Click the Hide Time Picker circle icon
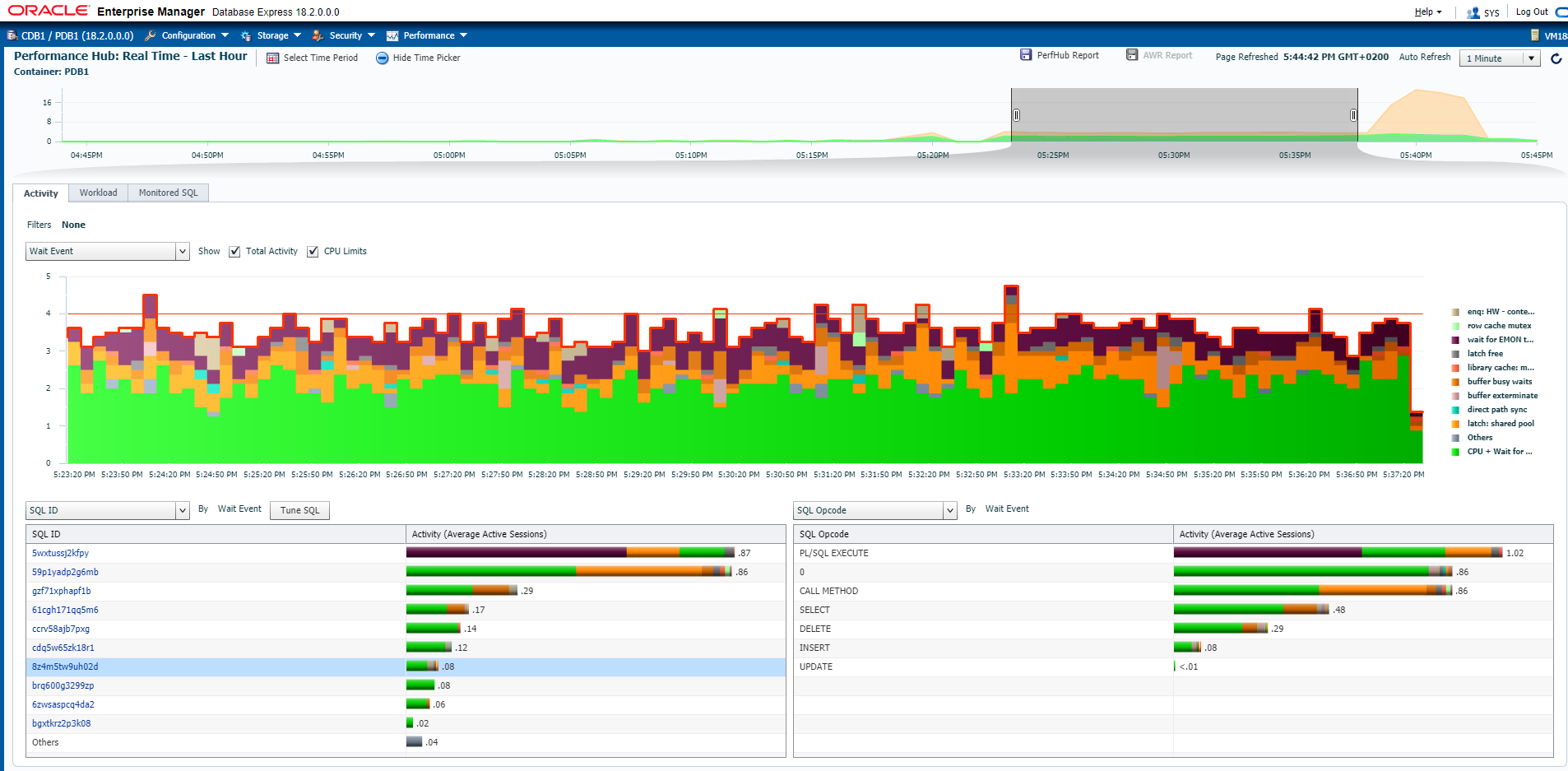Screen dimensions: 1568x771 [x=383, y=58]
